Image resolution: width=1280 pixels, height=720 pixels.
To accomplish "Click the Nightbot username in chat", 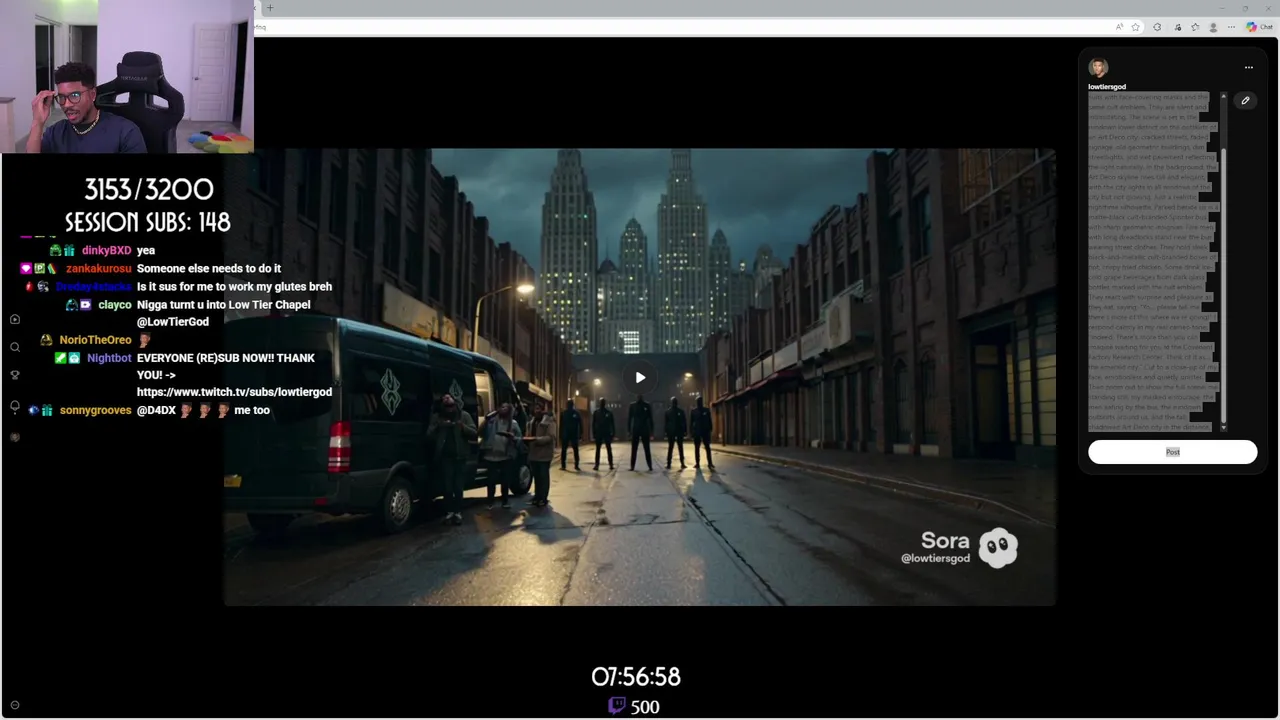I will 109,358.
